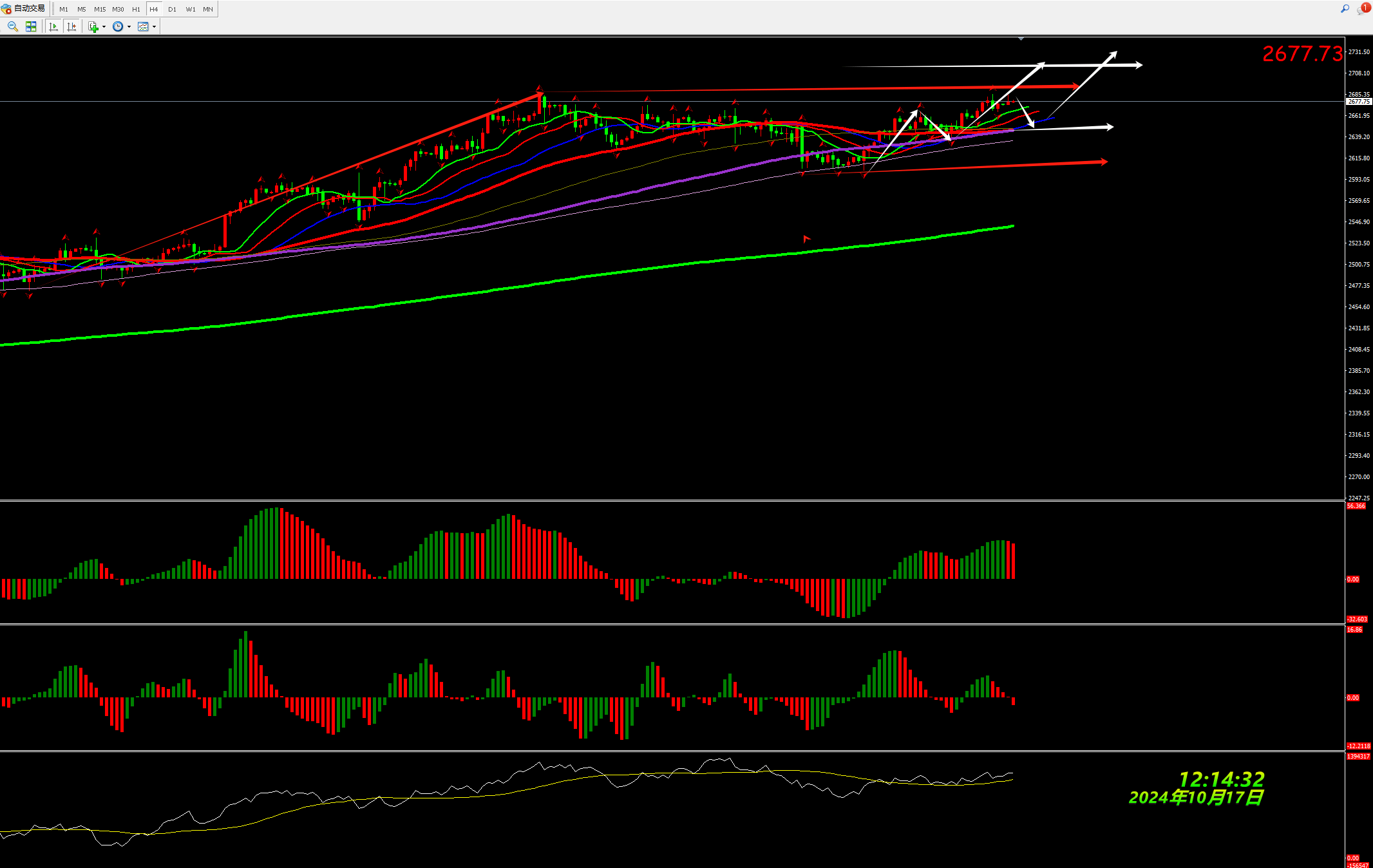
Task: Switch chart to M15 timeframe
Action: 100,9
